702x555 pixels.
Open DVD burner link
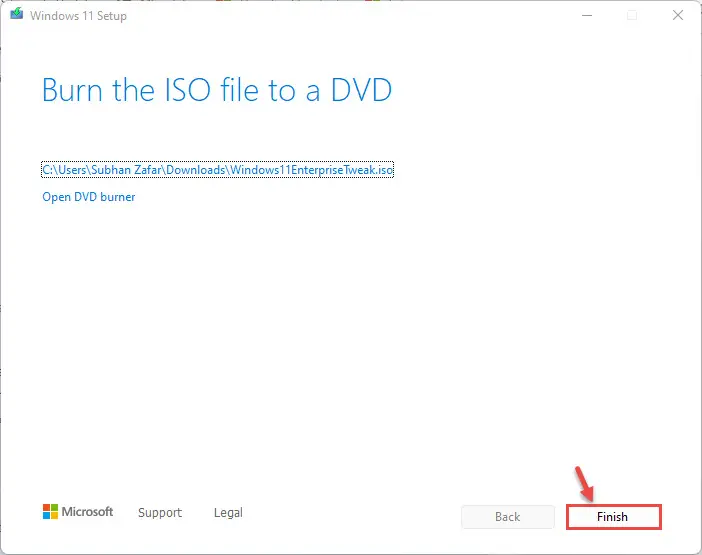click(x=89, y=197)
